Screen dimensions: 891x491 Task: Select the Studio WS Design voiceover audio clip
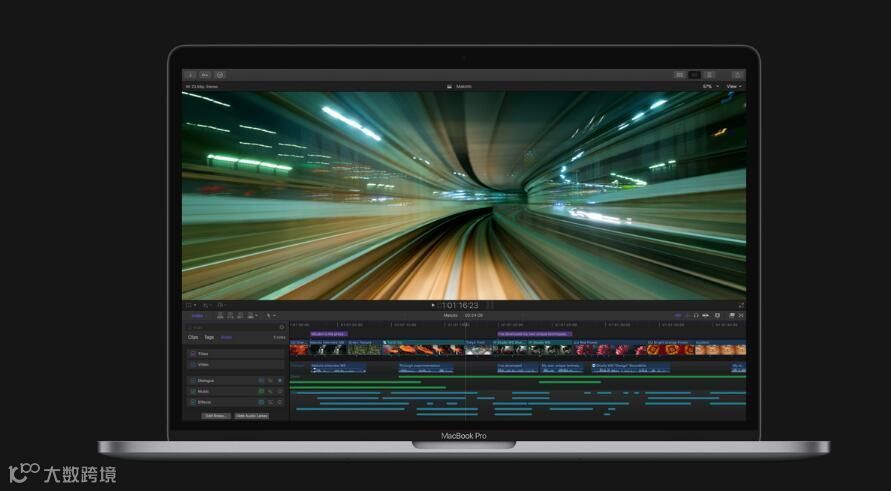[x=631, y=368]
